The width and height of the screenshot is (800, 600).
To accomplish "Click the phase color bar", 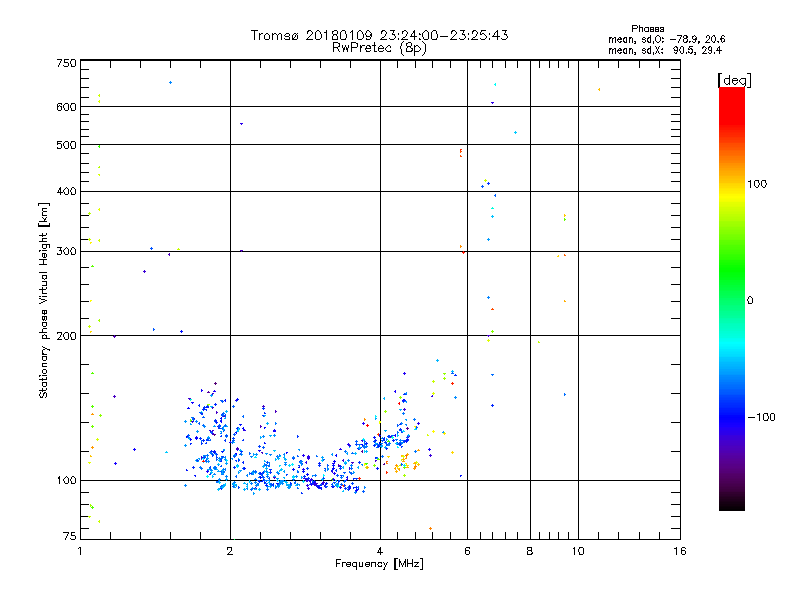I will 732,298.
